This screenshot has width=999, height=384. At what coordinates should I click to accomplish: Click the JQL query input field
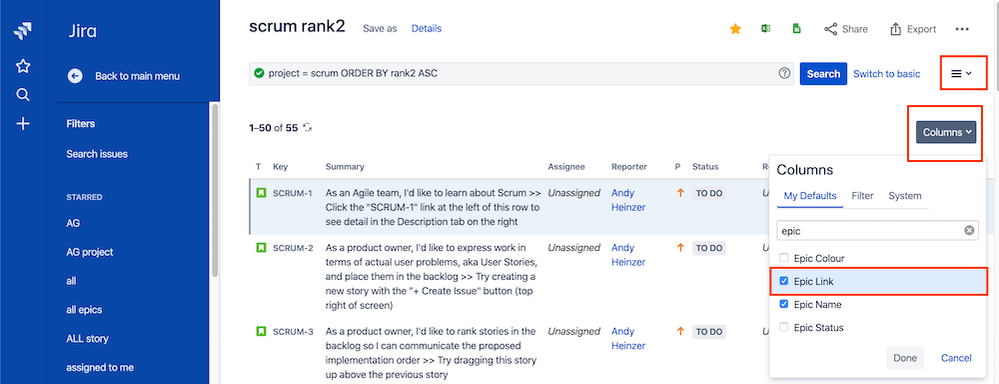click(x=521, y=74)
